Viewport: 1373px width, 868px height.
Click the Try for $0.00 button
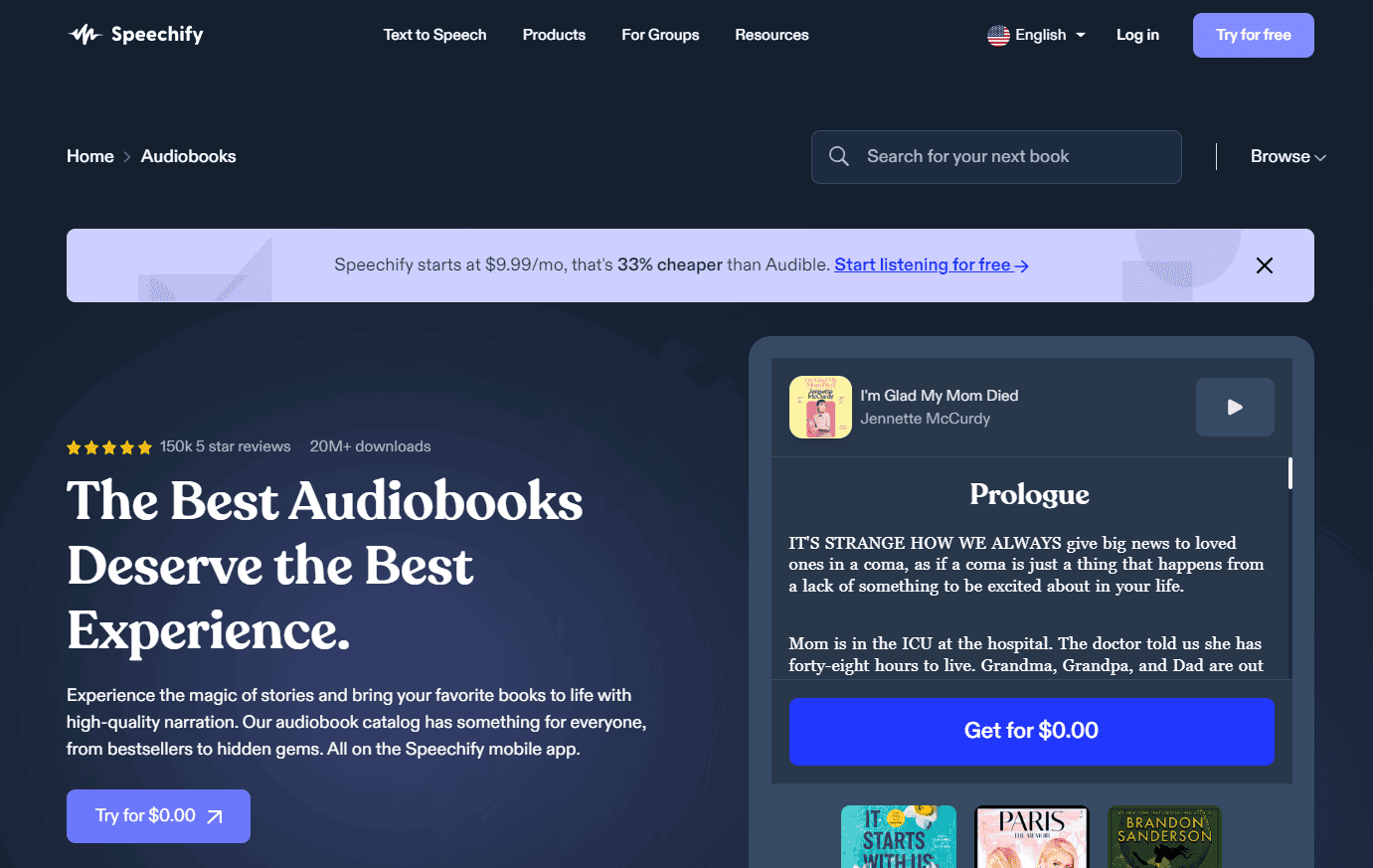pyautogui.click(x=158, y=816)
